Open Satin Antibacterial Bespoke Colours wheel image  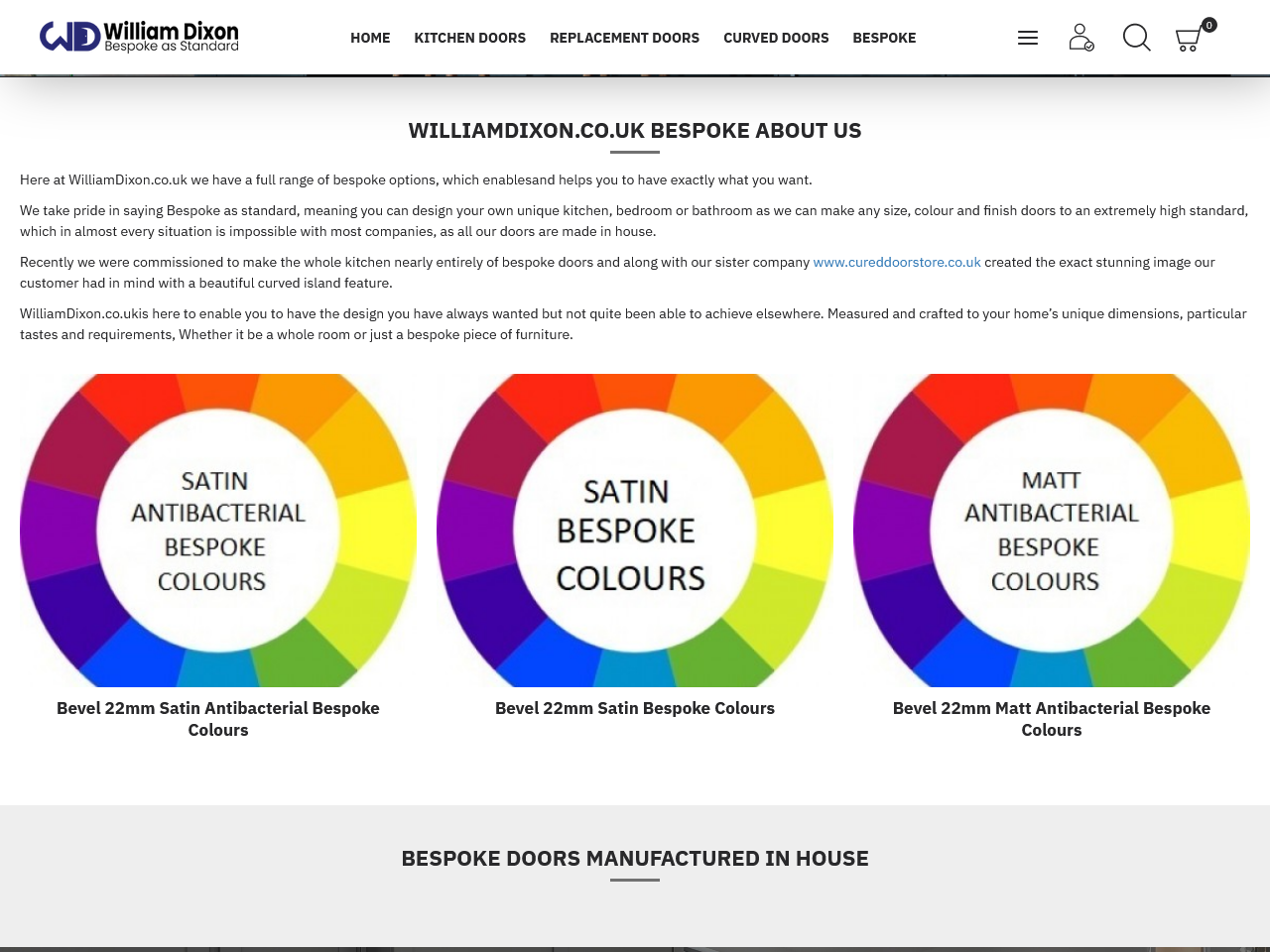[218, 531]
